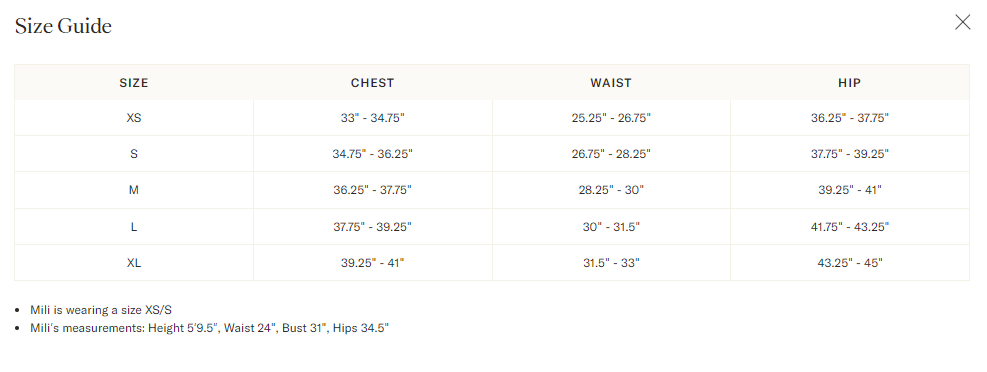The height and width of the screenshot is (372, 987).
Task: Click the 'Mili is wearing a size XS/S' note
Action: point(101,310)
